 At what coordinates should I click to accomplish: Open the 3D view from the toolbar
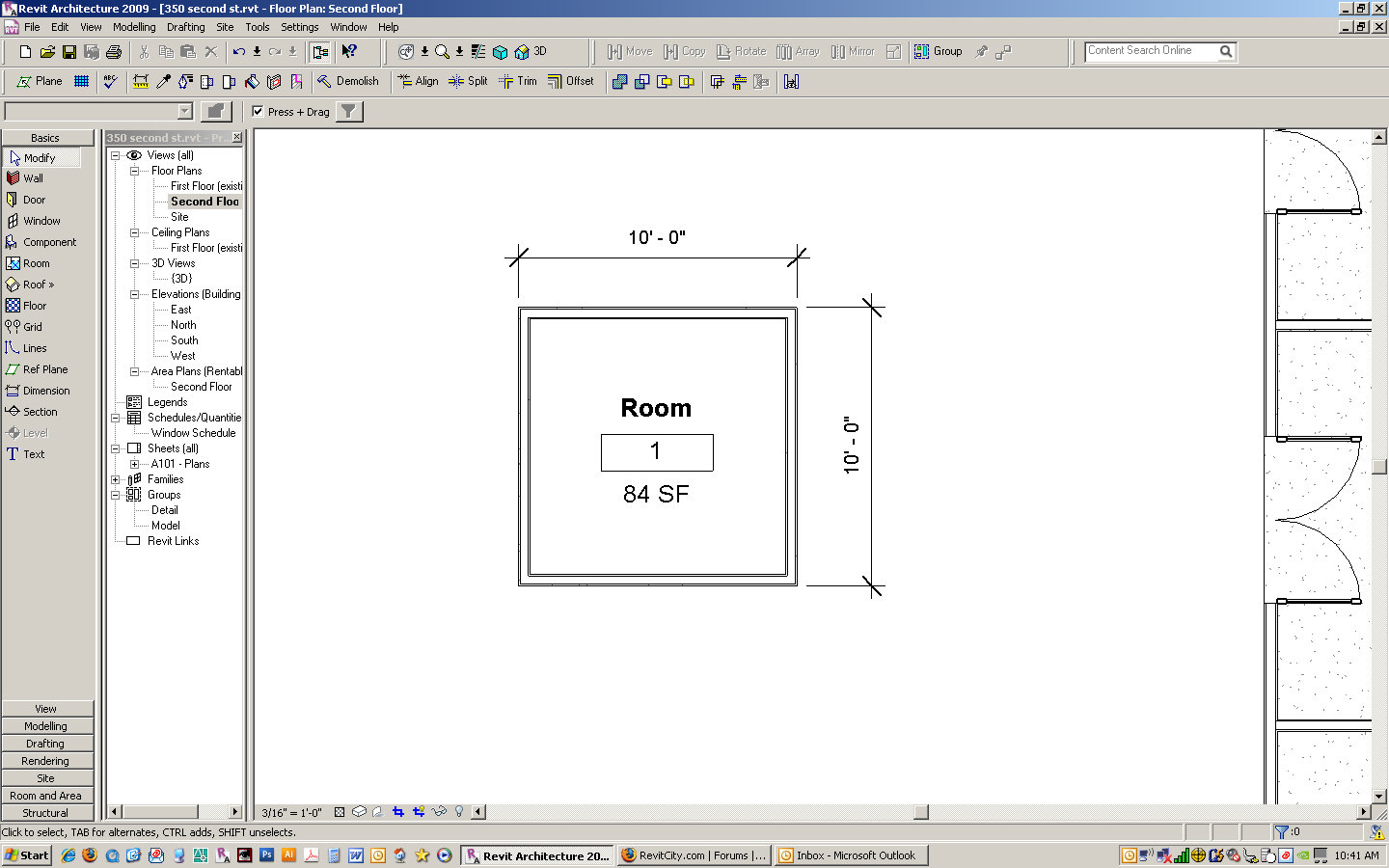pyautogui.click(x=531, y=52)
